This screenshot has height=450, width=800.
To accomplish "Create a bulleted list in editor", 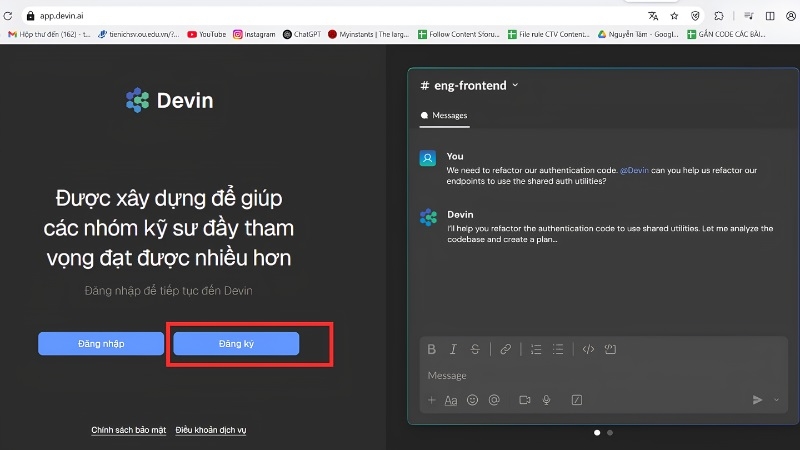I will [558, 349].
